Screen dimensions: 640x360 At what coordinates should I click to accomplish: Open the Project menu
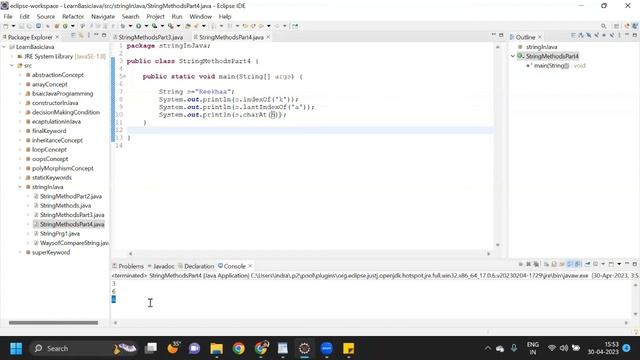(x=155, y=16)
